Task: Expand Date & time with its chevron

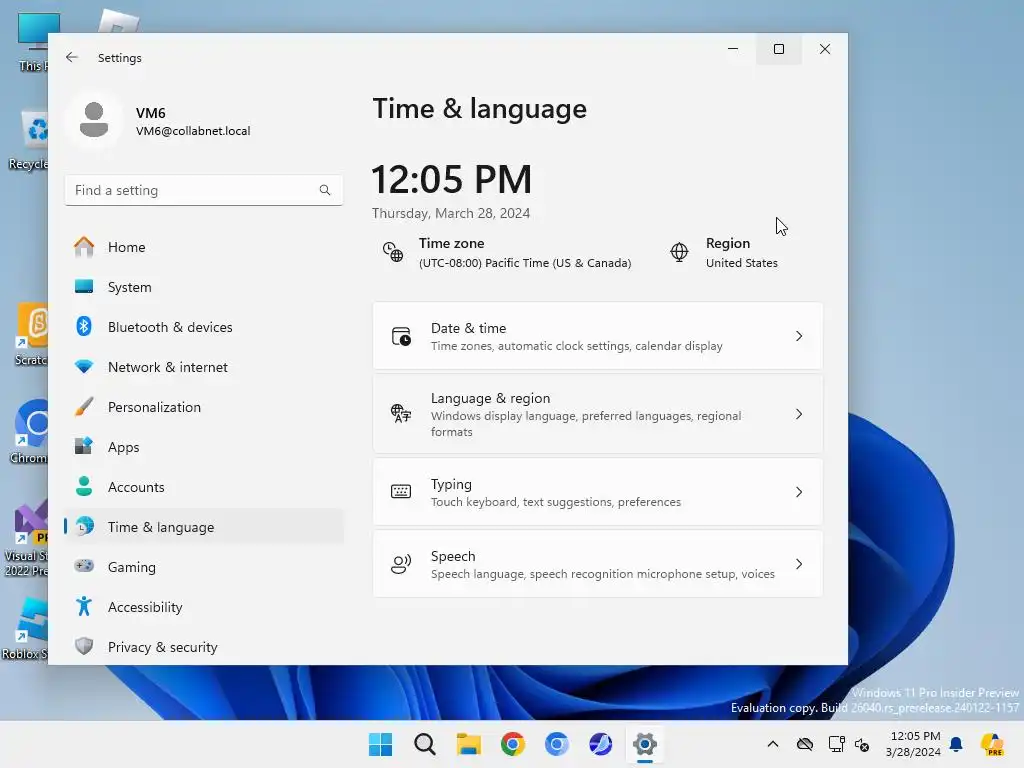Action: (799, 336)
